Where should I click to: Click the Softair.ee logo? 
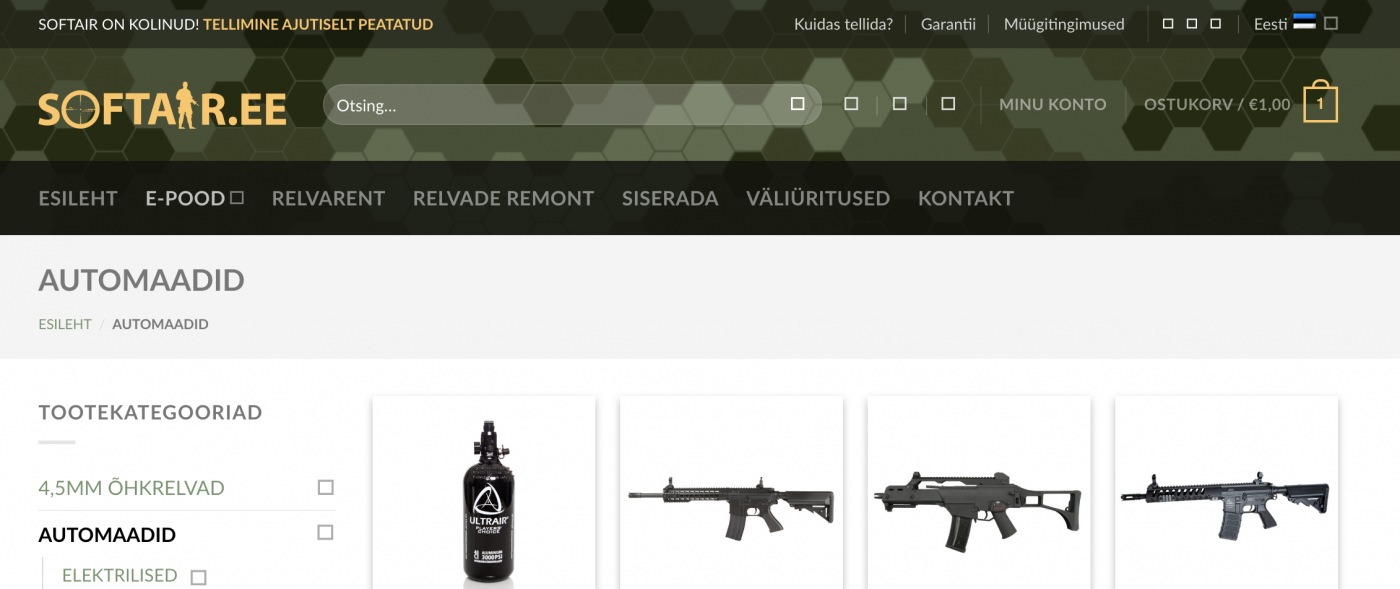pos(163,109)
